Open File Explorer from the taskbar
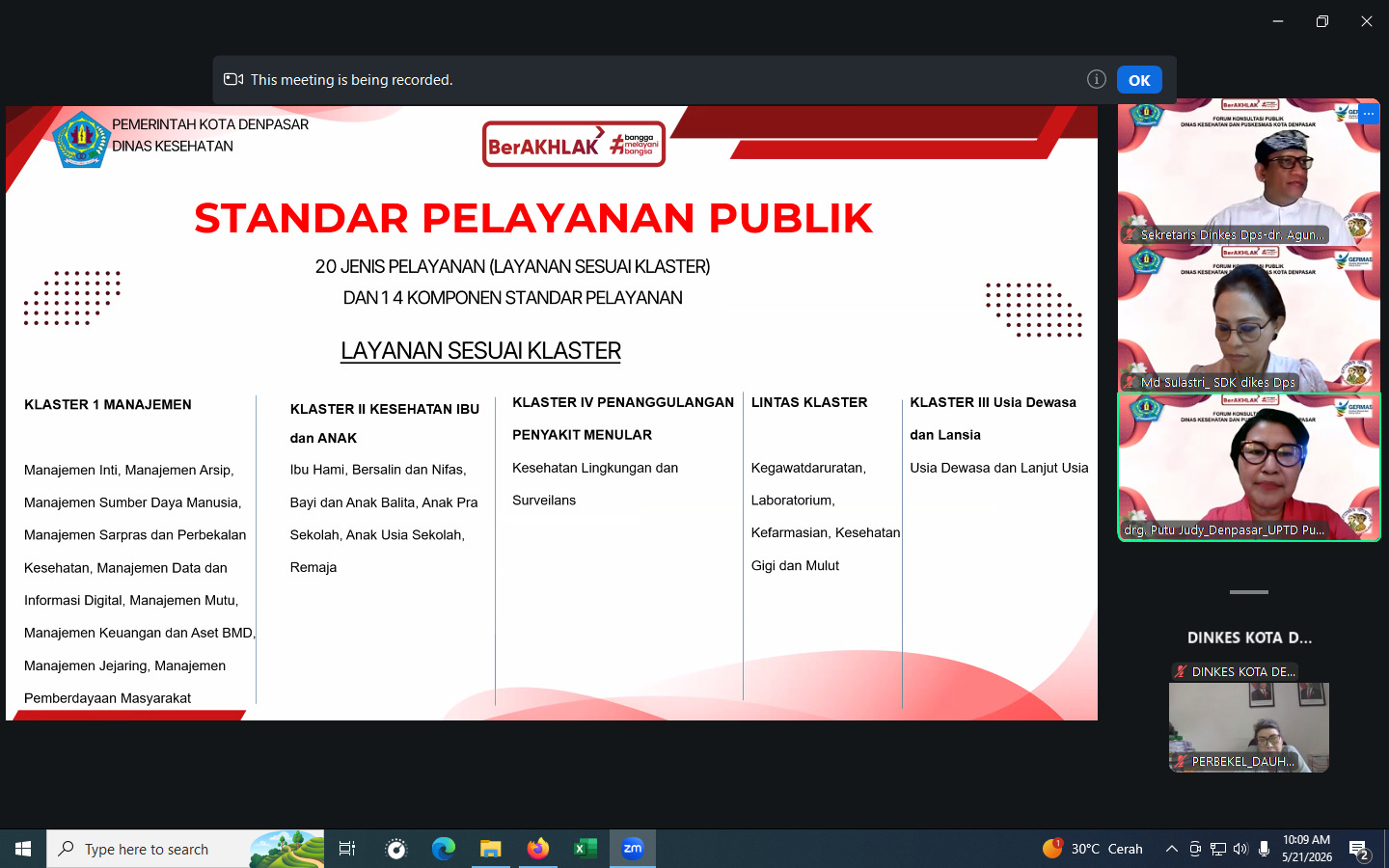The height and width of the screenshot is (868, 1389). 490,849
